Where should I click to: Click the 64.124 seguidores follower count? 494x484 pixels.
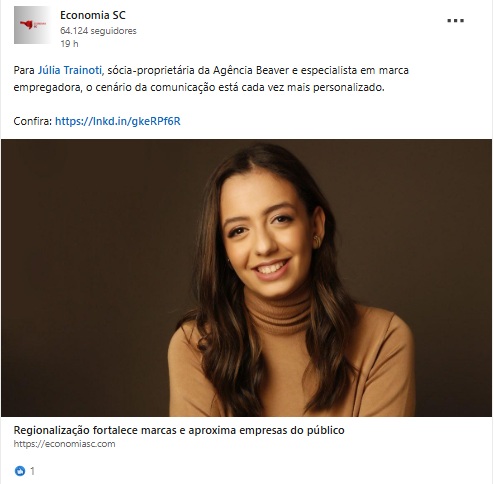click(x=98, y=31)
